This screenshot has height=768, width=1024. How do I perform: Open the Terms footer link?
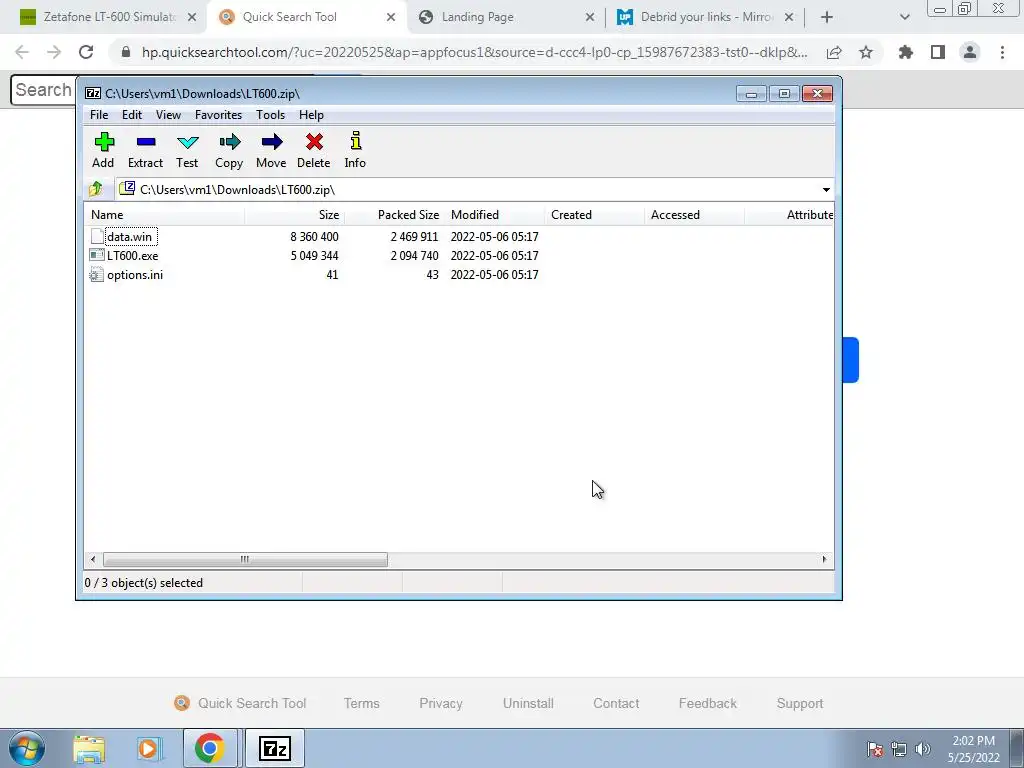[362, 703]
